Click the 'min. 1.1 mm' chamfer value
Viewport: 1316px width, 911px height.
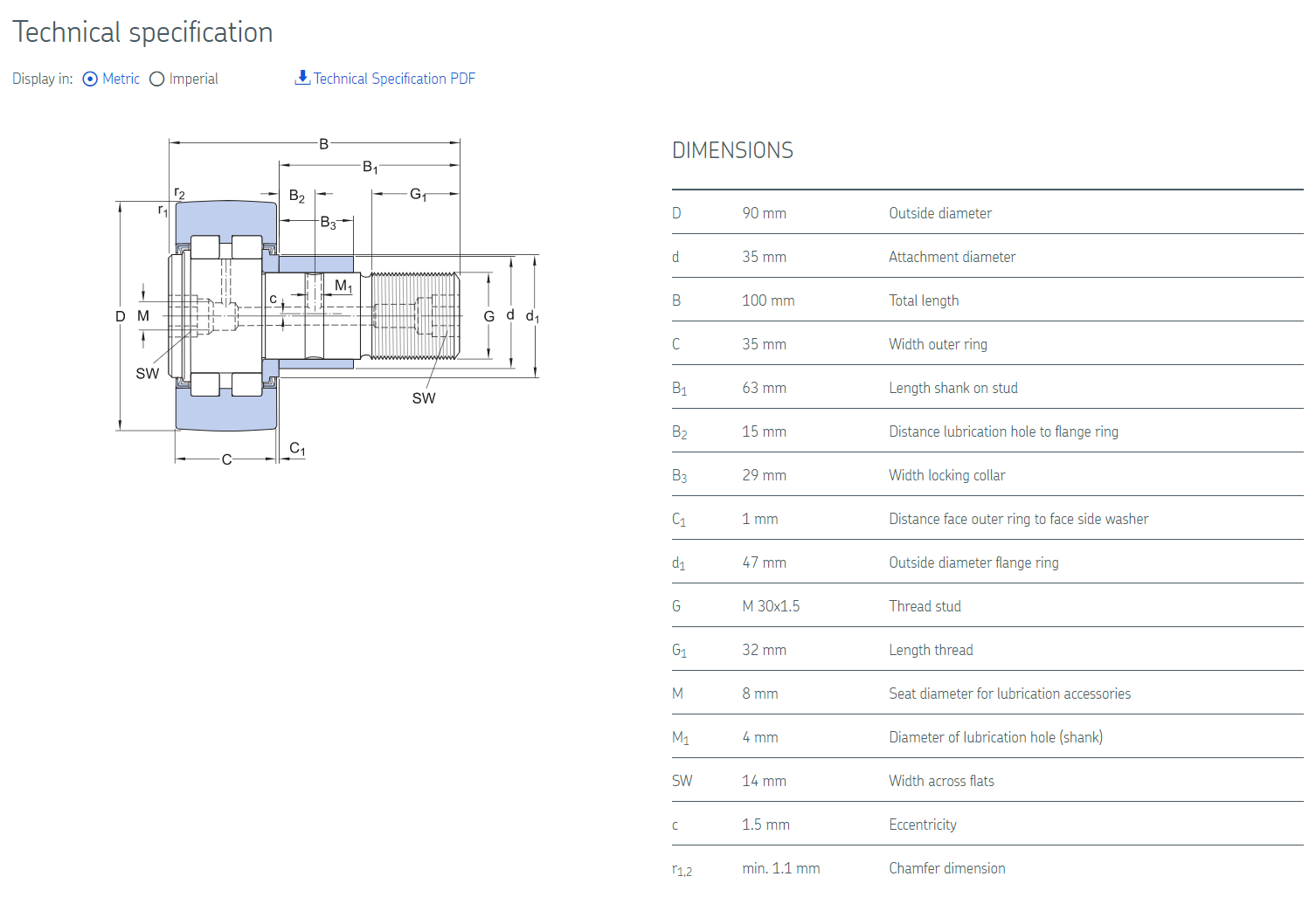coord(780,868)
